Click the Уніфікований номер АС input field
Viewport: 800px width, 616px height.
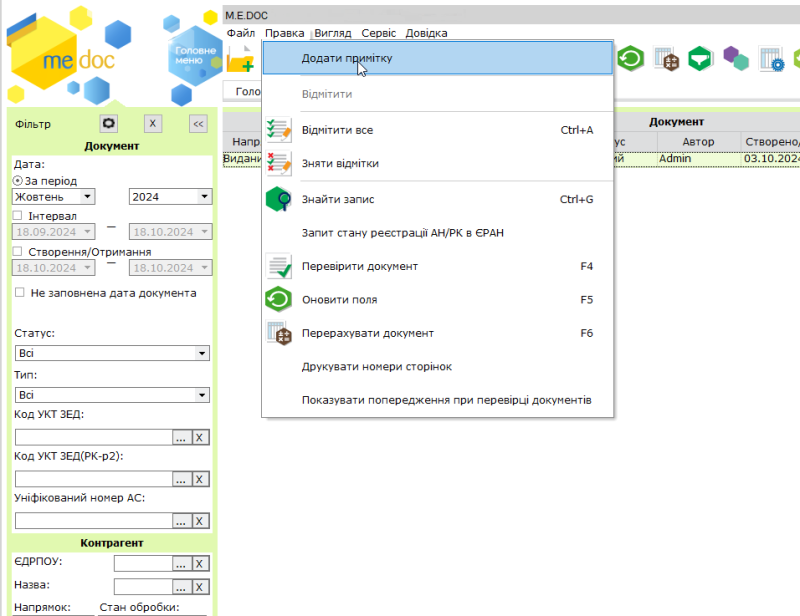pyautogui.click(x=94, y=521)
